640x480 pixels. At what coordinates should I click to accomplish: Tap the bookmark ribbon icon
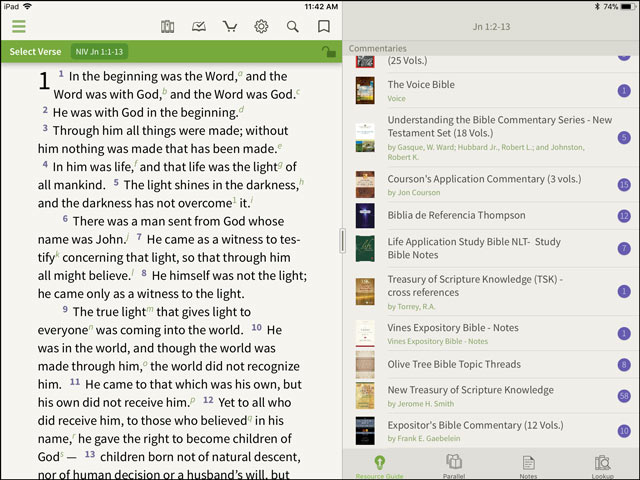(x=324, y=27)
